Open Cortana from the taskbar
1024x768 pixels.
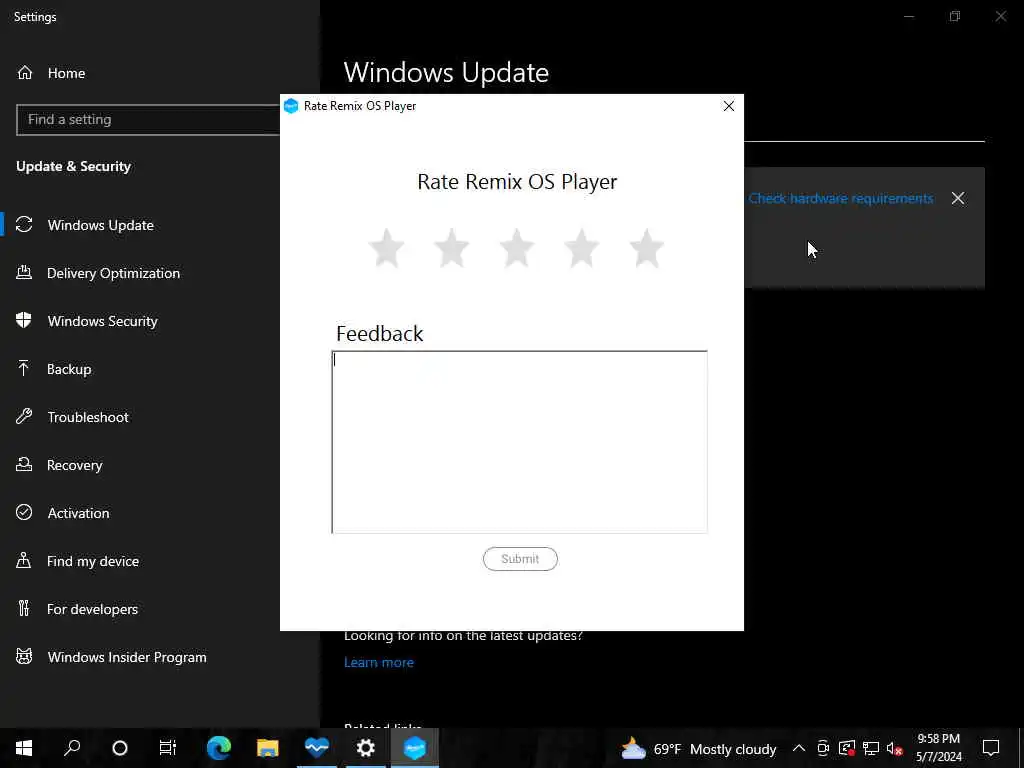[x=120, y=748]
